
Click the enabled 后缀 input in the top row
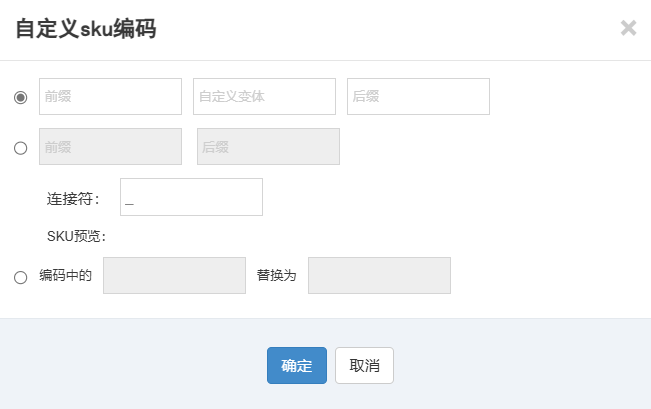pyautogui.click(x=418, y=96)
